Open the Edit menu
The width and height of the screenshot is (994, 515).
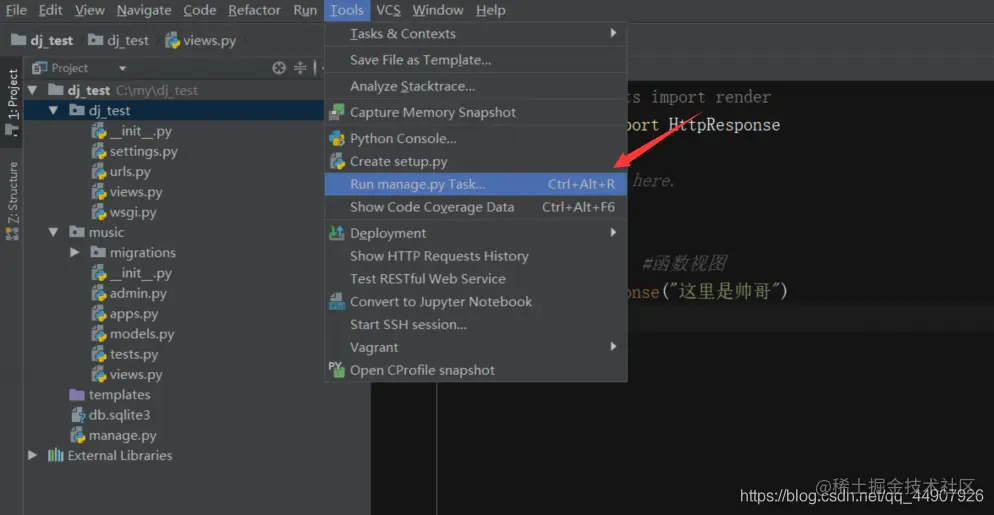[50, 10]
